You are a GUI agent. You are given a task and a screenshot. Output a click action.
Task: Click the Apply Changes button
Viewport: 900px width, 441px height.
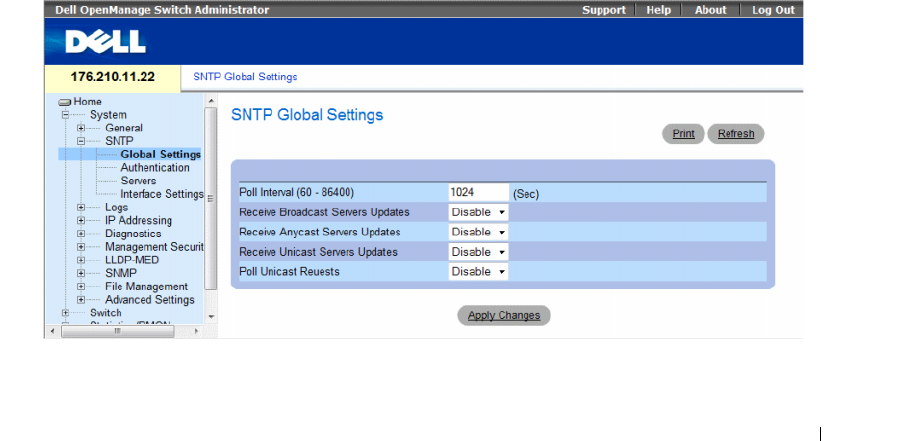click(504, 315)
